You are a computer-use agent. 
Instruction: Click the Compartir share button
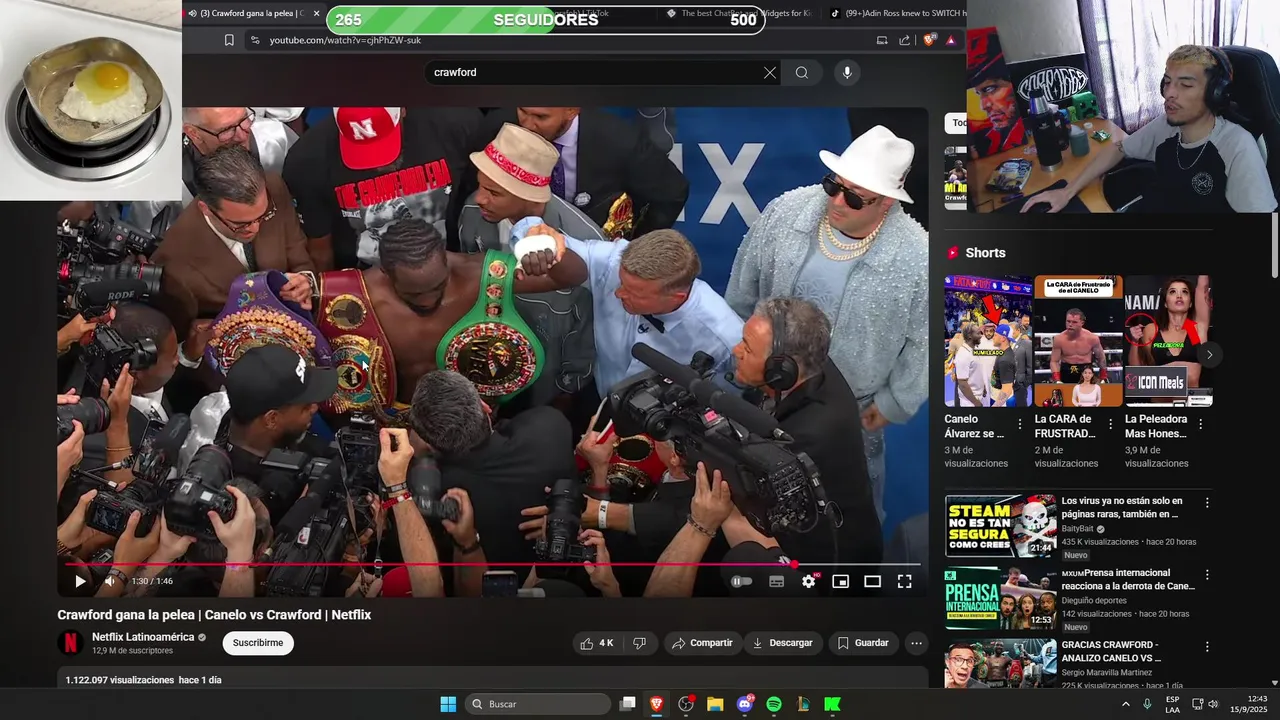tap(702, 643)
